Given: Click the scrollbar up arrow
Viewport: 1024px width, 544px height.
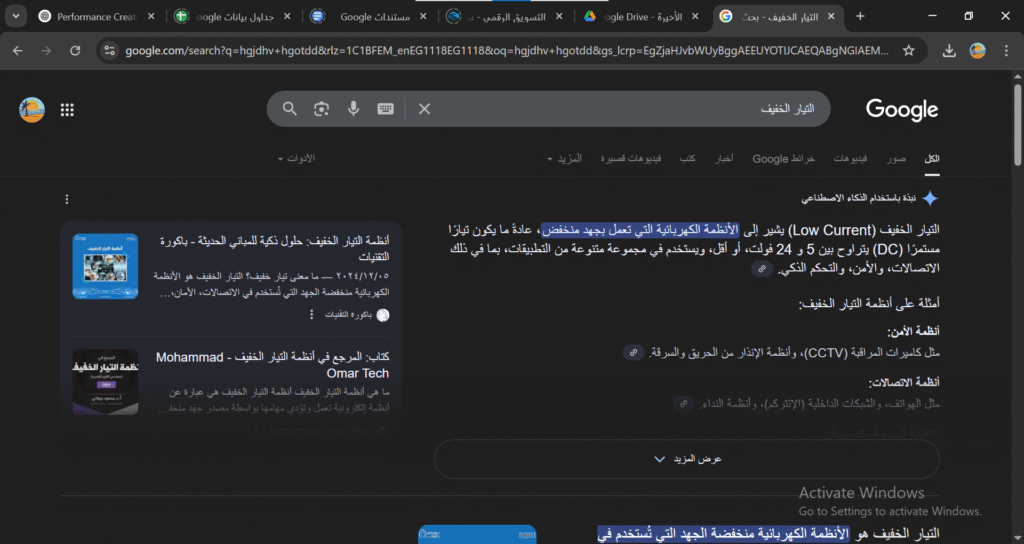Looking at the screenshot, I should pos(1017,76).
